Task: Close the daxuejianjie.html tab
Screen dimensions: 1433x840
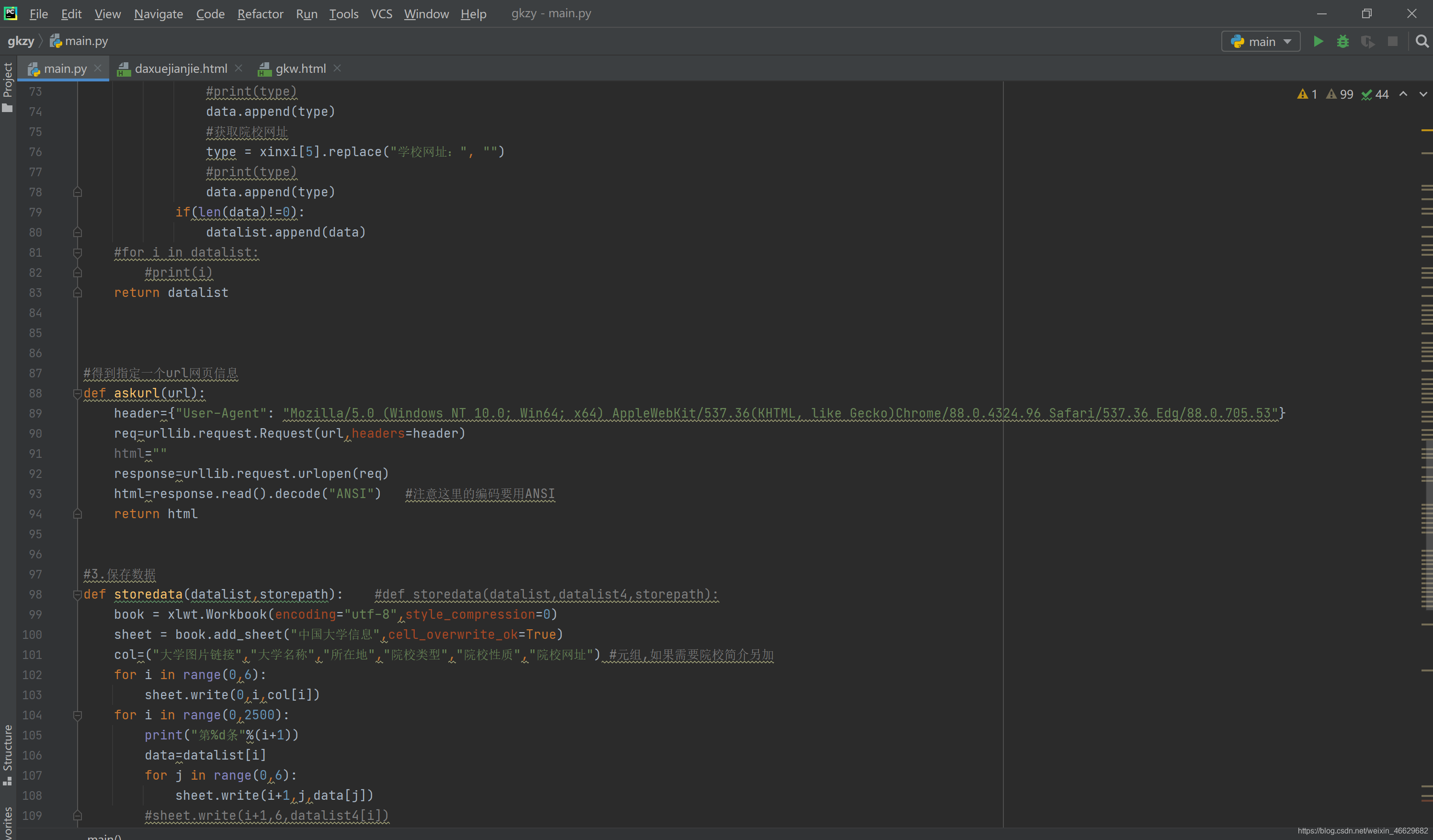Action: pyautogui.click(x=238, y=68)
